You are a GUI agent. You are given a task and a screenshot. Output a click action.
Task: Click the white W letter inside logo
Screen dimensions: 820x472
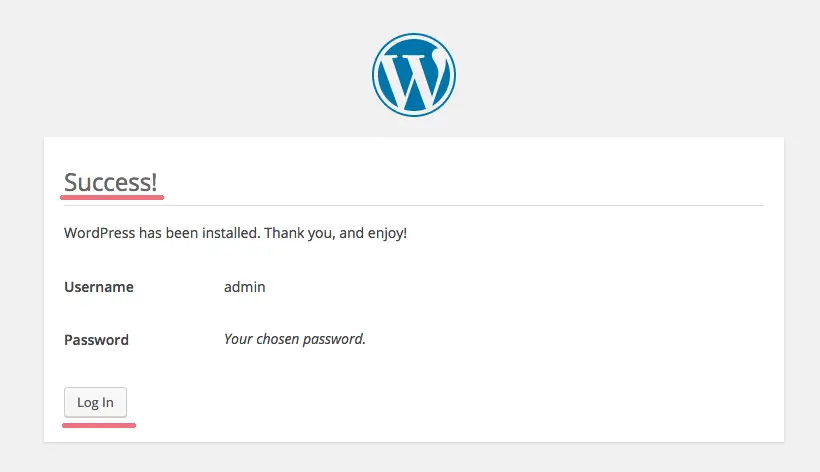coord(413,77)
